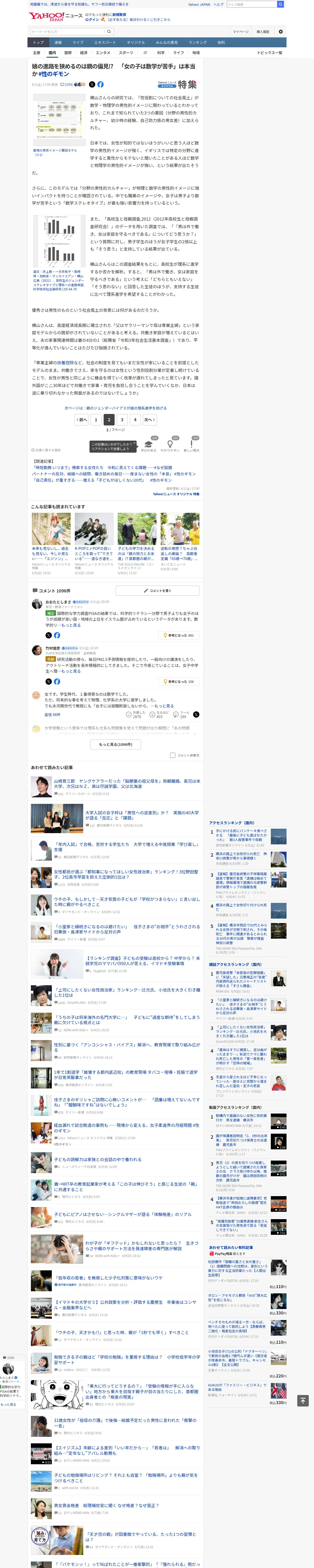Screen dimensions: 314x1568
Task: Open おおたとしまさ's profile avatar
Action: pyautogui.click(x=37, y=604)
